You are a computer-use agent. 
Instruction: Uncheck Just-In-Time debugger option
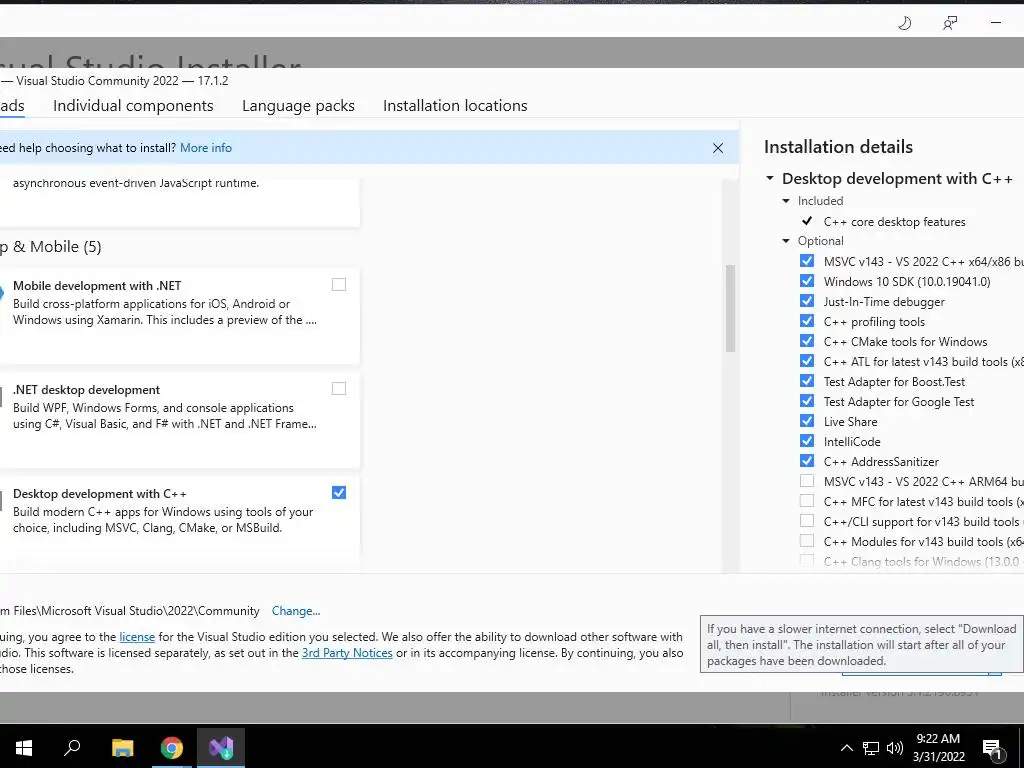coord(807,300)
